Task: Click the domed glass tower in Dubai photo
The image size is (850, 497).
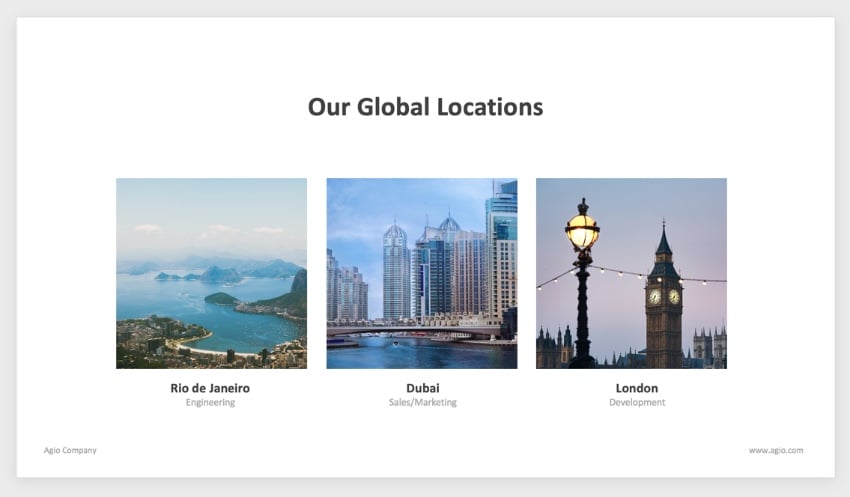Action: point(396,271)
